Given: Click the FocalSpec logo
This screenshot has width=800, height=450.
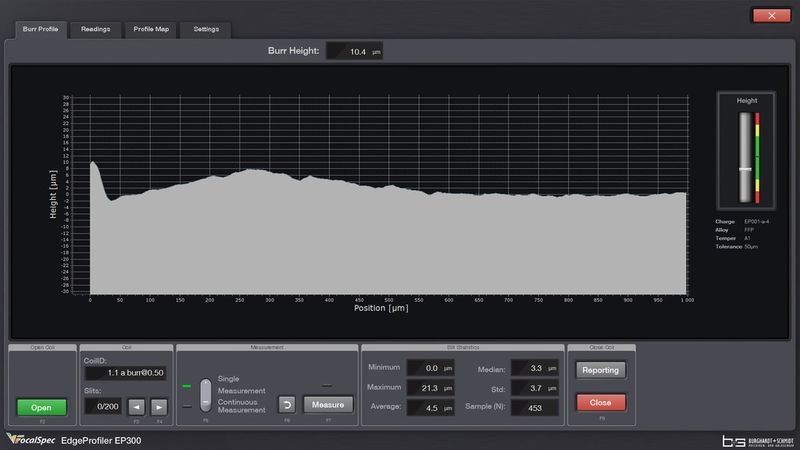Looking at the screenshot, I should click(x=31, y=439).
